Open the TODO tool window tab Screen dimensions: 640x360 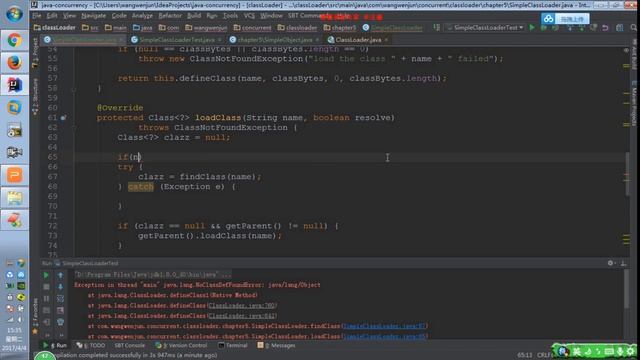pos(91,345)
